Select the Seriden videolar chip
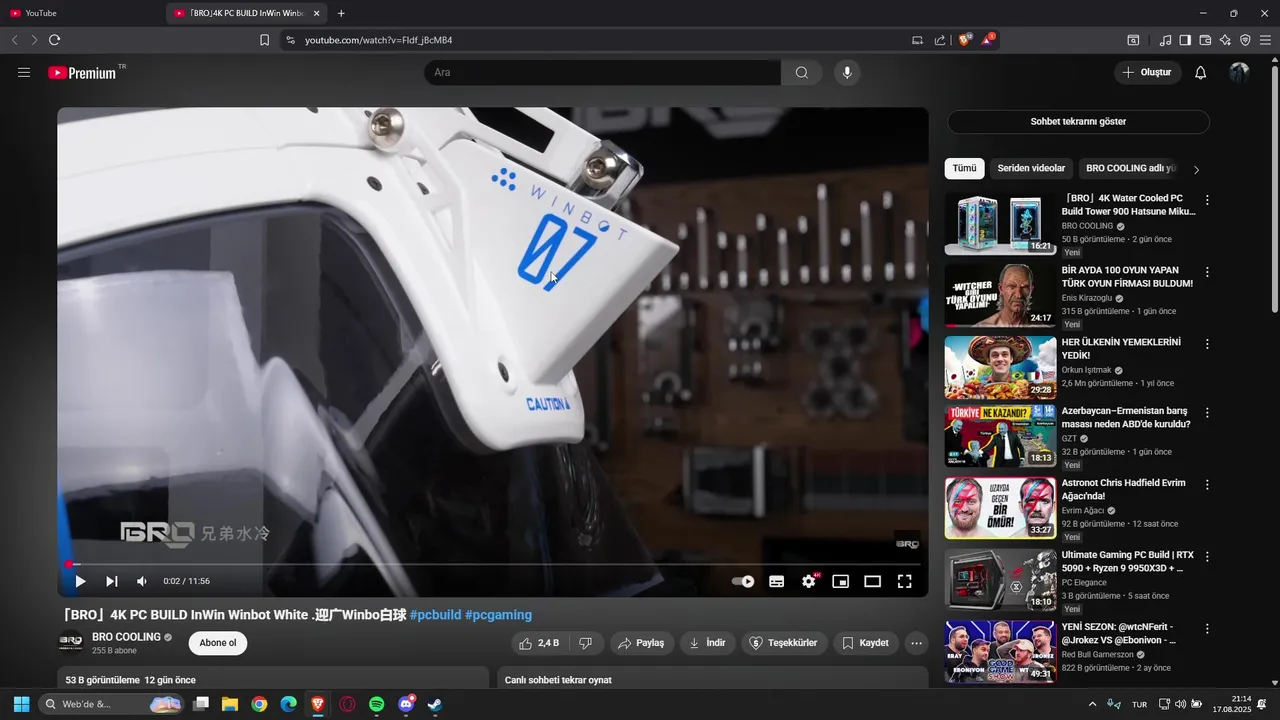 [1031, 169]
